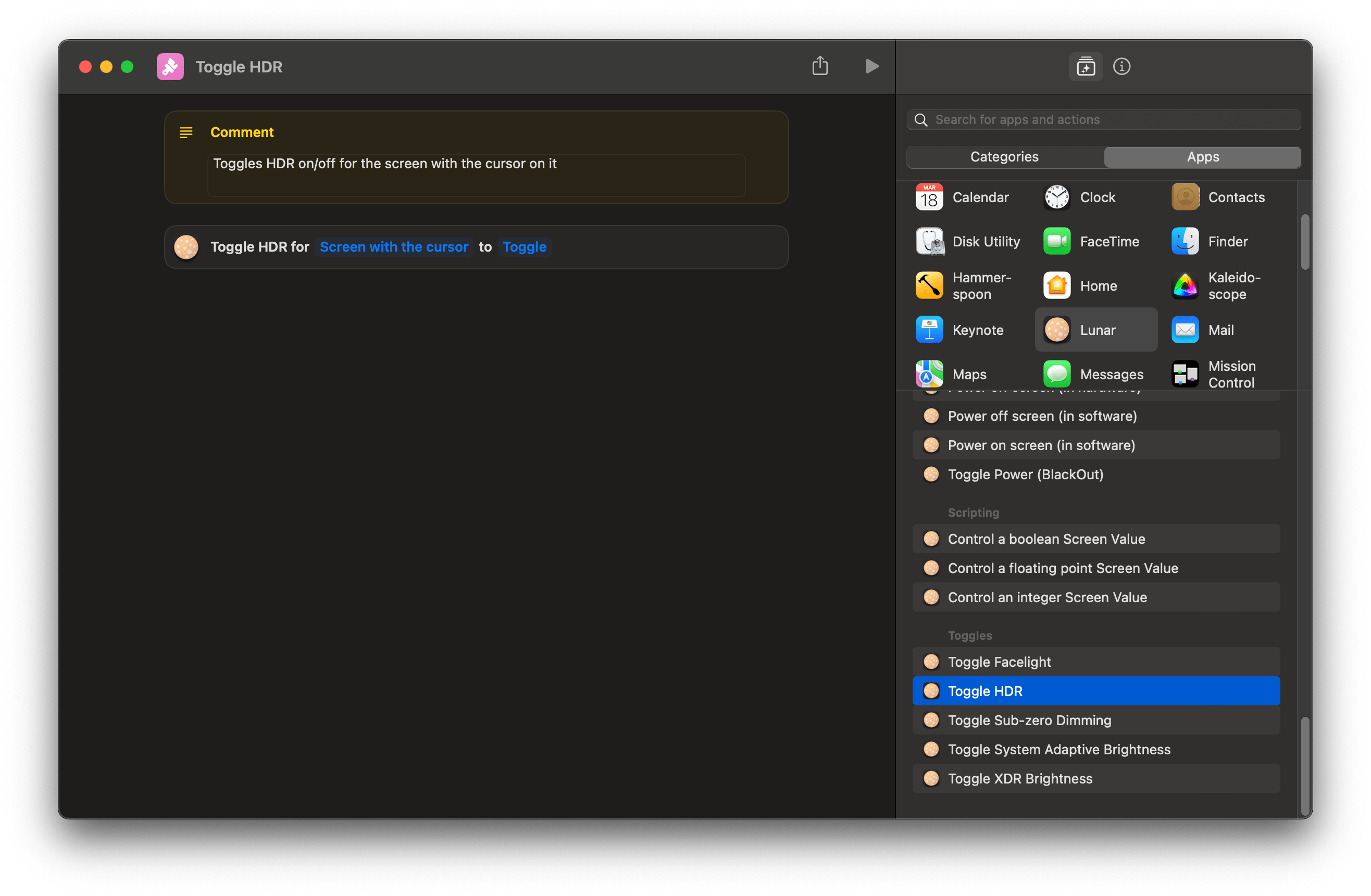Click the actions list scrollbar
The image size is (1371, 896).
1305,765
